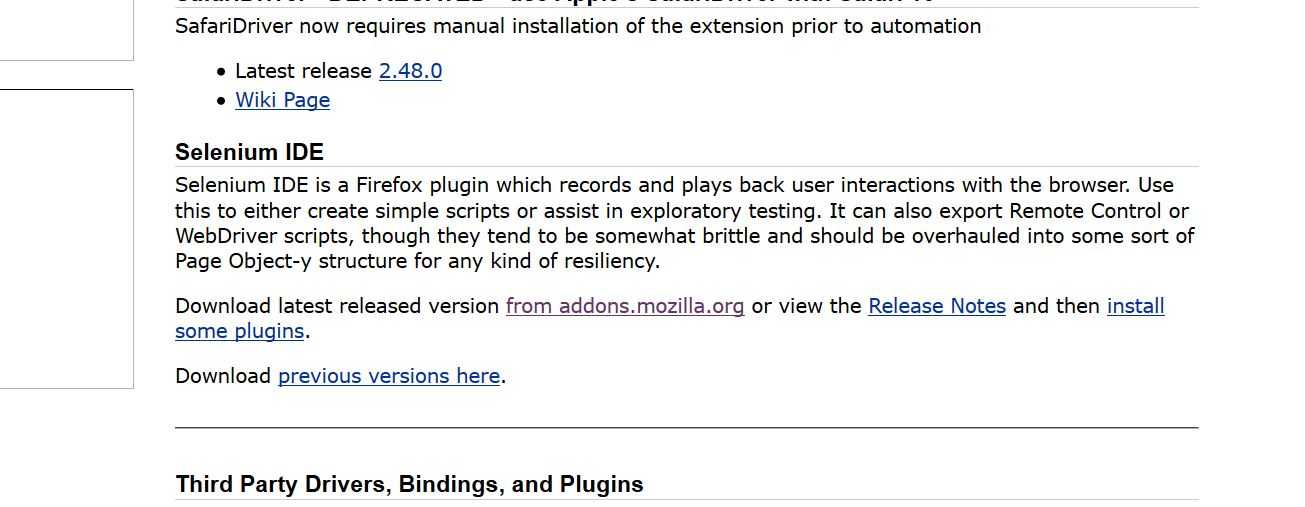
Task: Click the horizontal divider below previous versions
Action: 686,427
